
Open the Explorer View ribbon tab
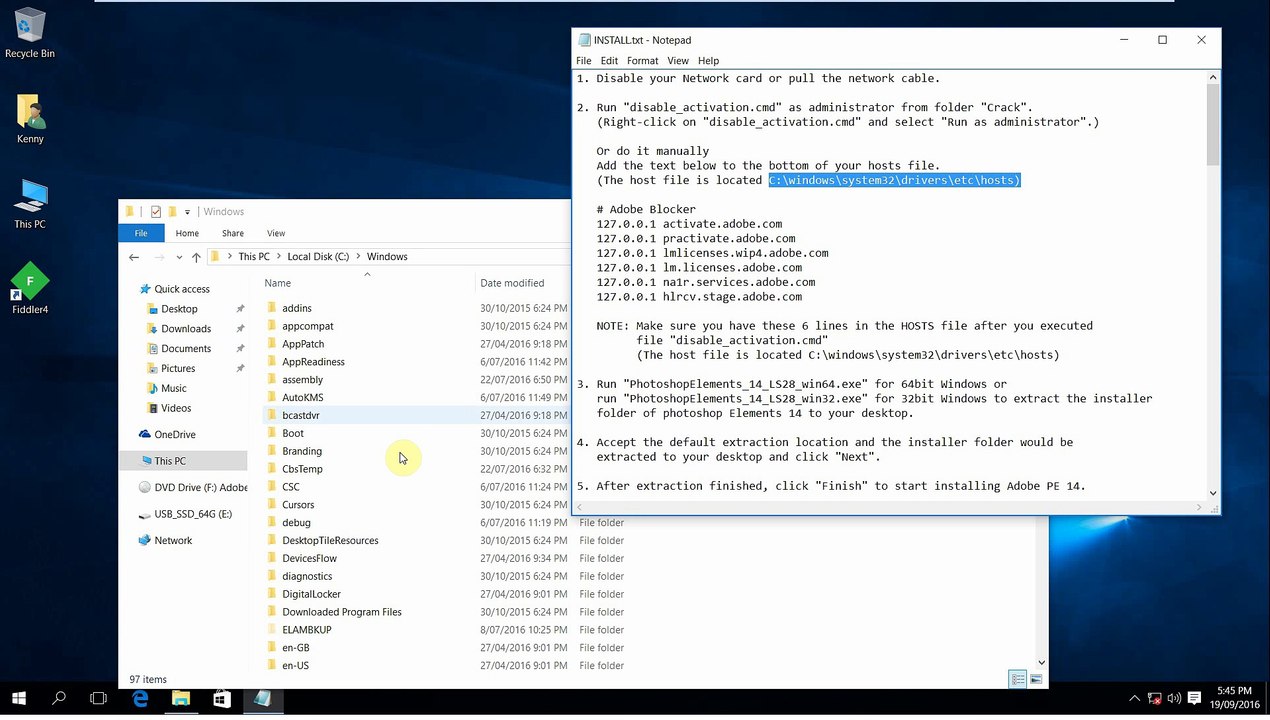pos(276,233)
